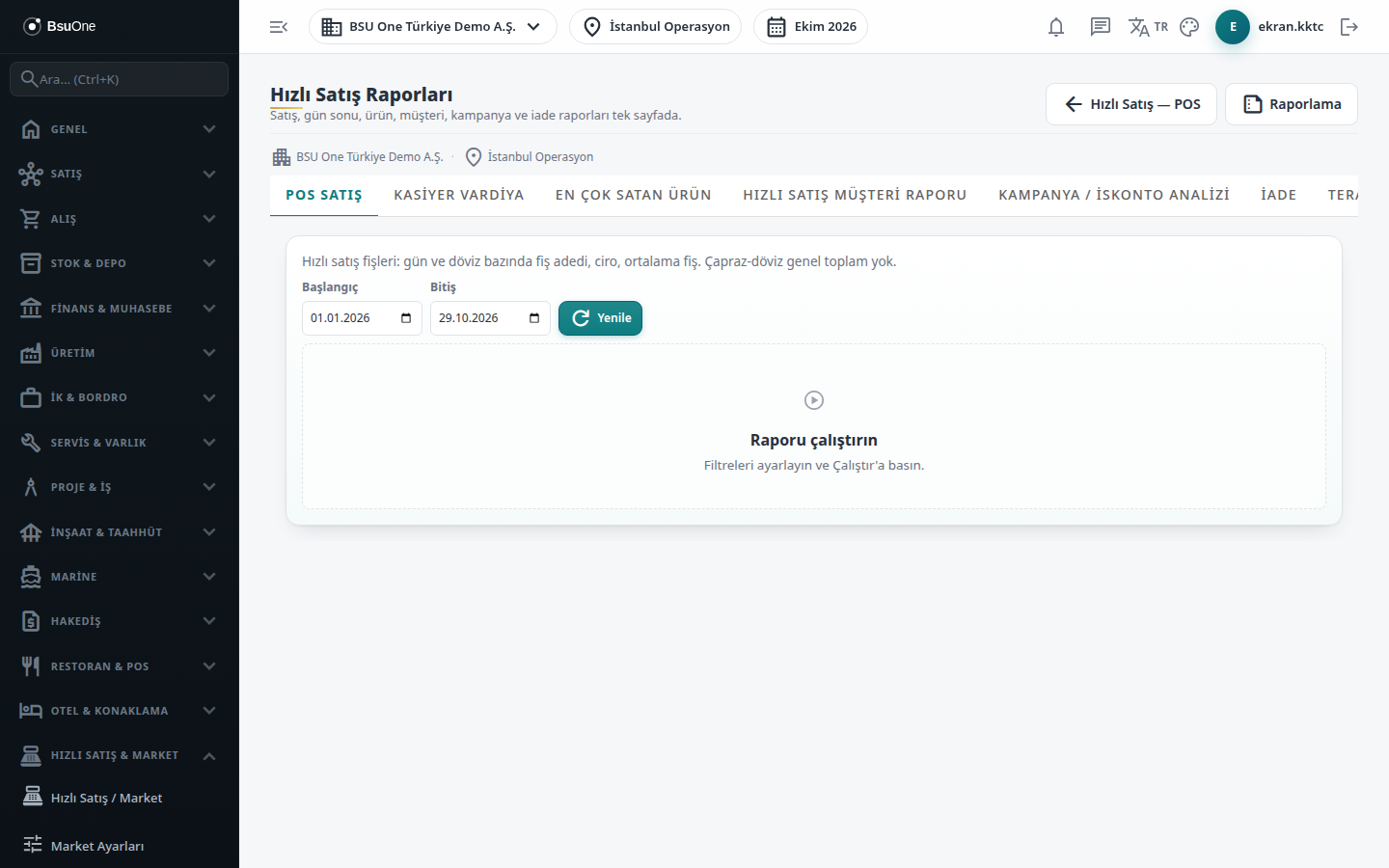The width and height of the screenshot is (1389, 868).
Task: Open Market Ayarları in the sidebar
Action: 120,846
